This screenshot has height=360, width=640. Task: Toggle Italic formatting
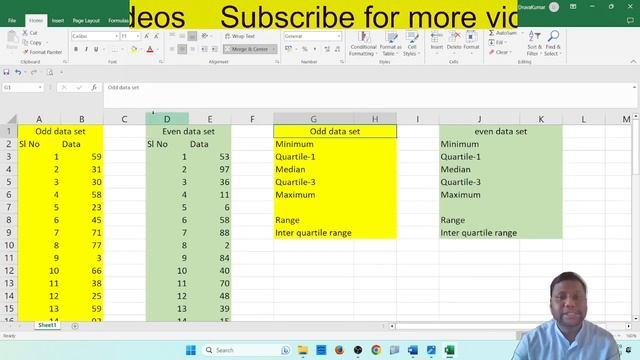86,49
